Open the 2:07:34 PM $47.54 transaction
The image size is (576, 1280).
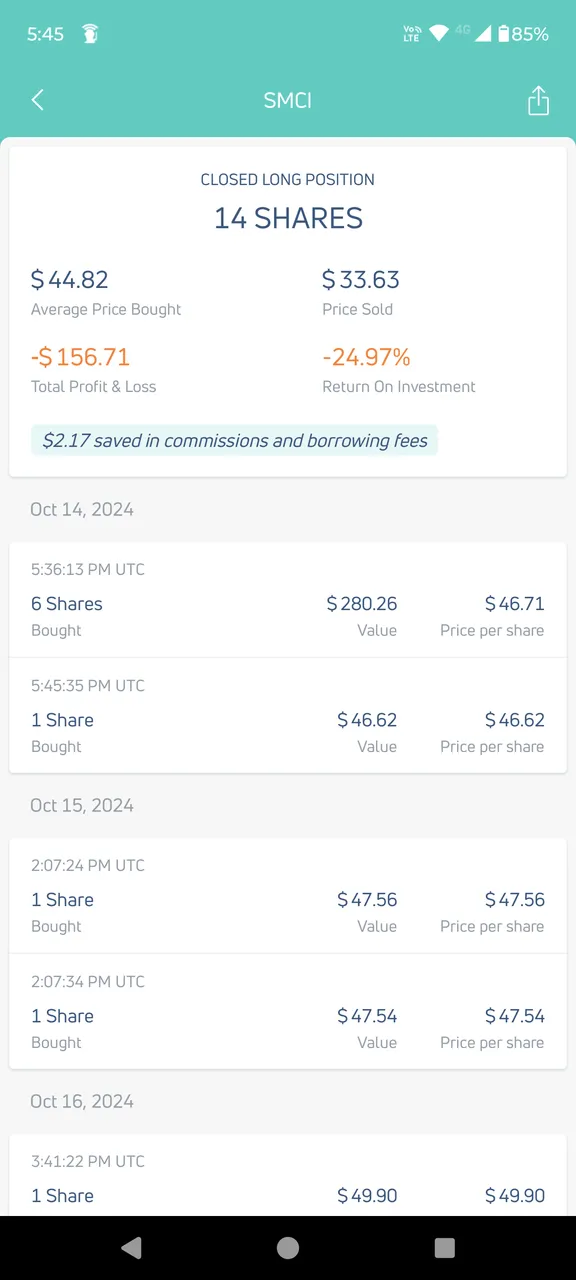(x=288, y=1011)
